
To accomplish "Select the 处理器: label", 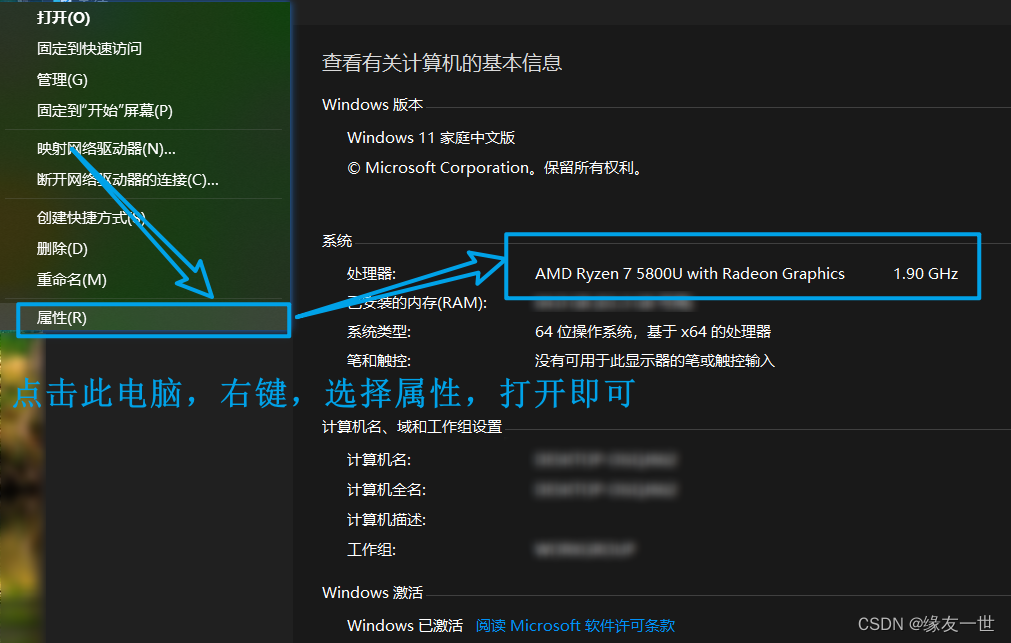I will tap(371, 273).
